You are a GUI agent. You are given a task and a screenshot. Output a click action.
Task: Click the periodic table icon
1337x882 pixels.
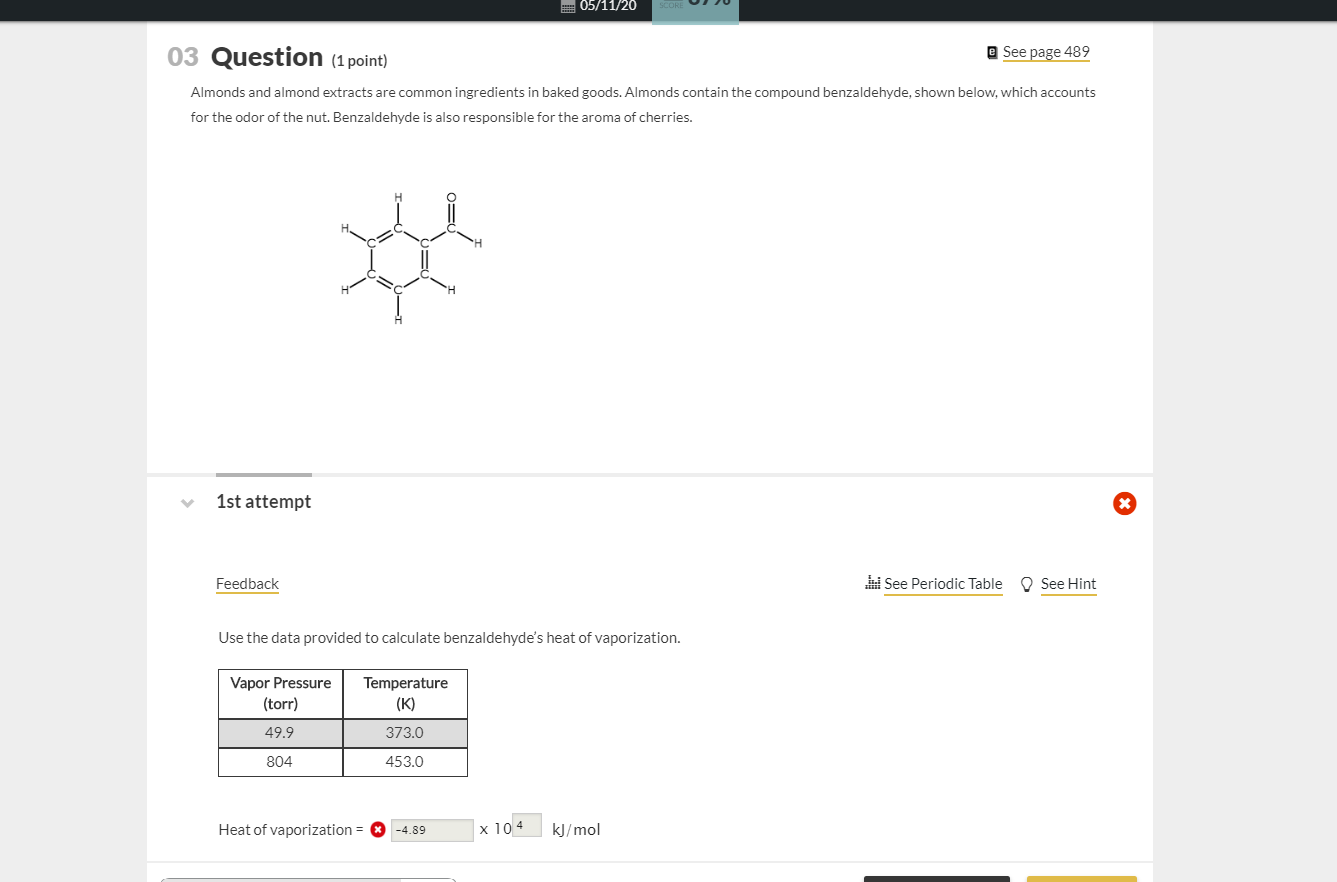(x=873, y=583)
